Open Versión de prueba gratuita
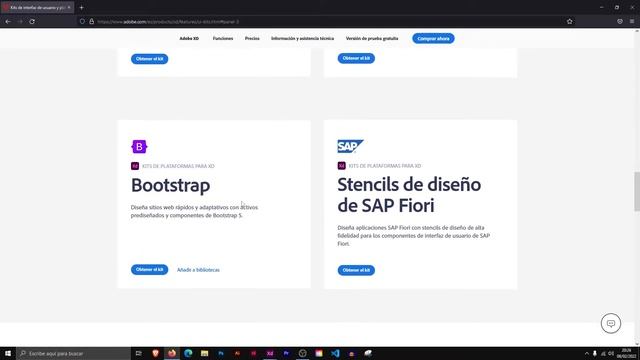The width and height of the screenshot is (640, 360). click(x=372, y=38)
